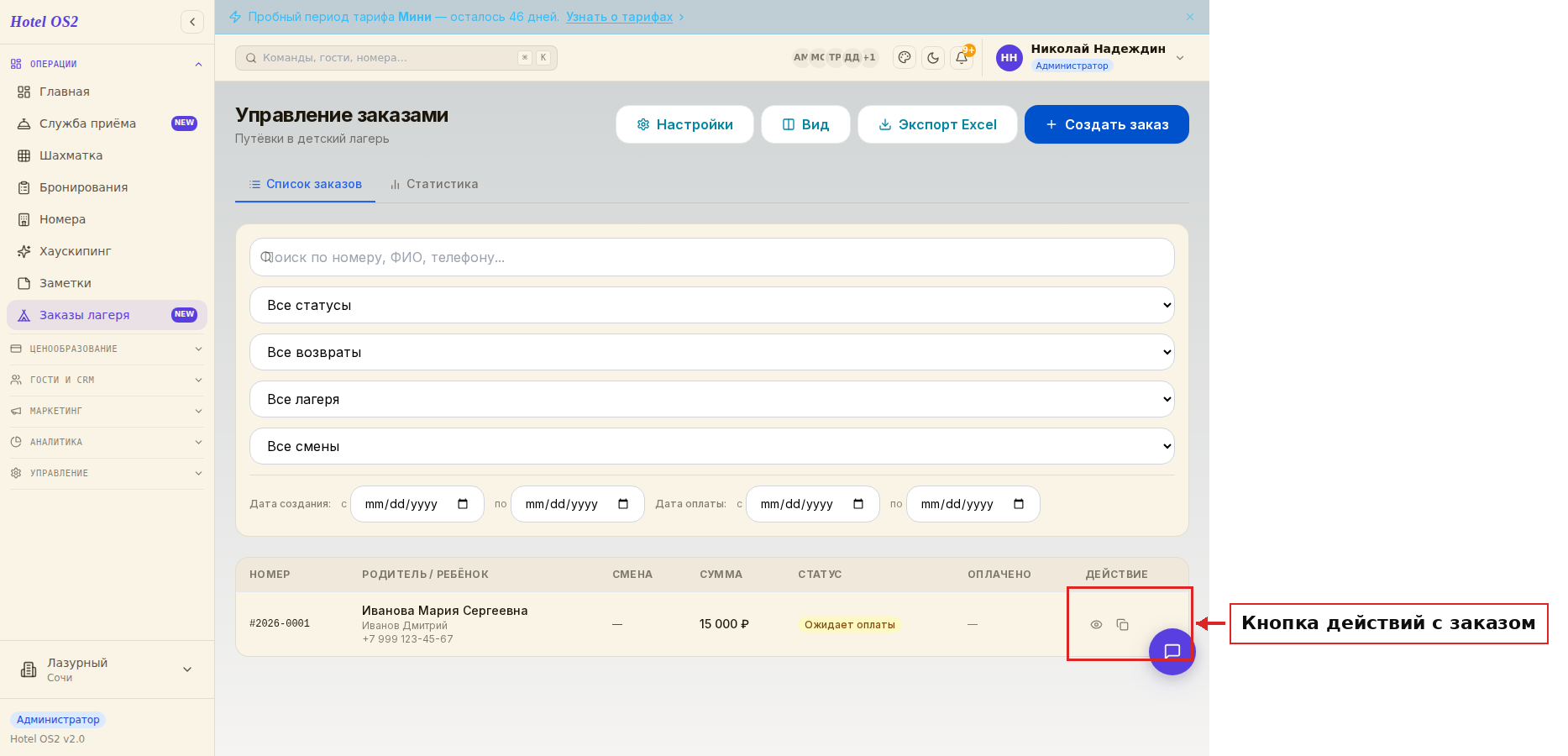Dismiss the trial period banner
Viewport: 1568px width, 756px height.
(1190, 17)
